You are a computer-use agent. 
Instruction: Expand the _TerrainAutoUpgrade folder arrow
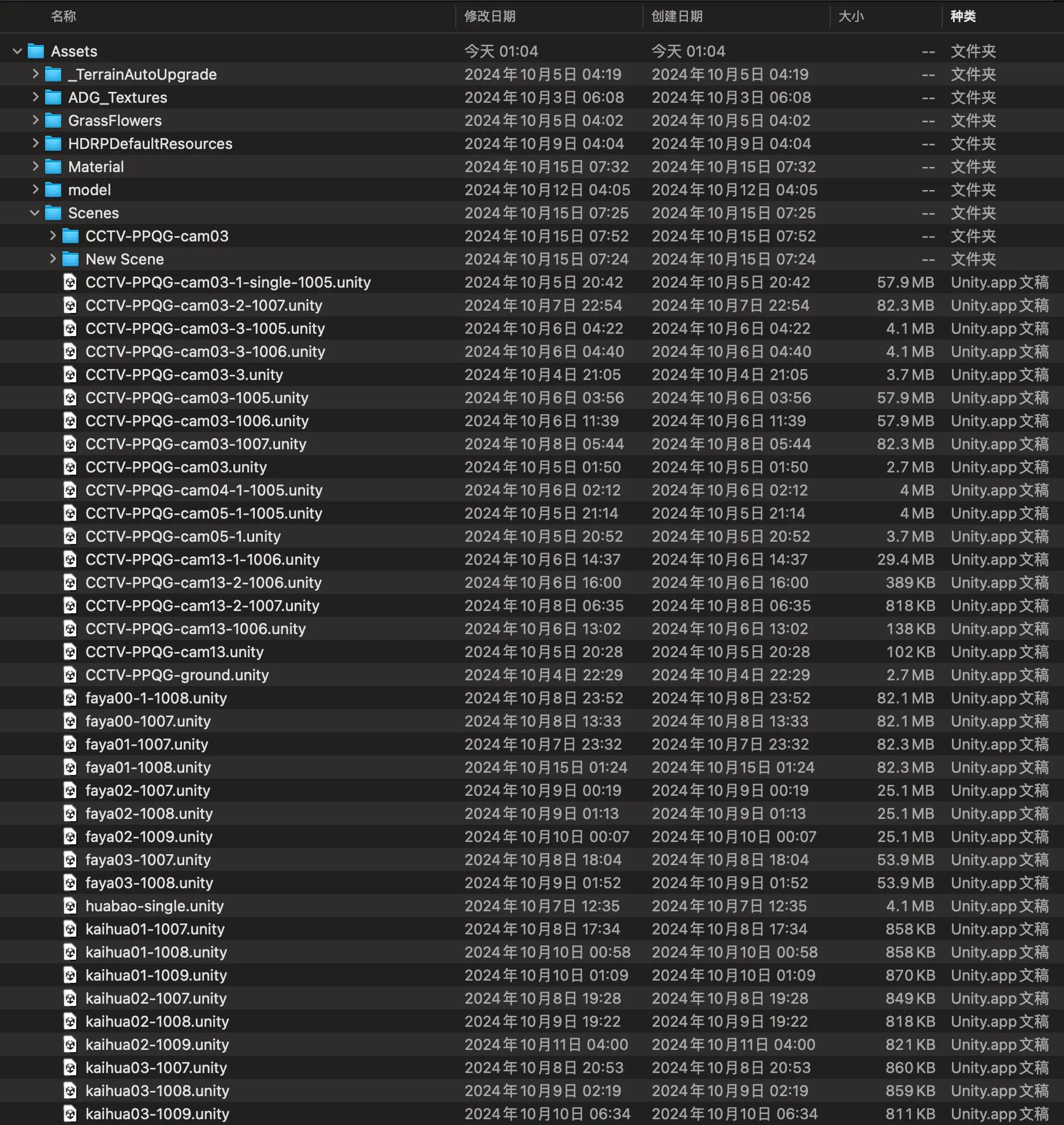pos(35,74)
